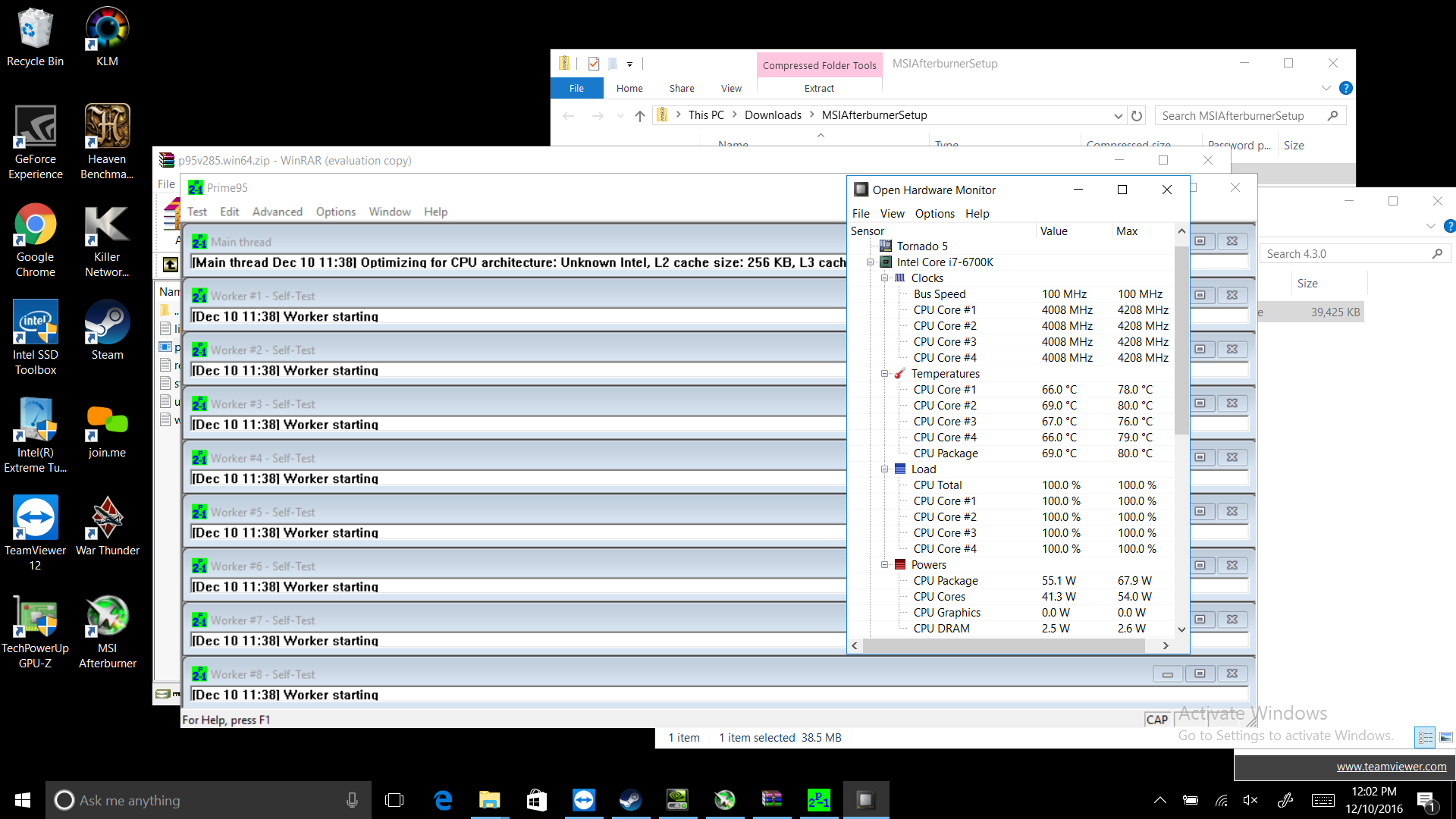The height and width of the screenshot is (819, 1456).
Task: Collapse the Clocks tree group
Action: tap(884, 278)
